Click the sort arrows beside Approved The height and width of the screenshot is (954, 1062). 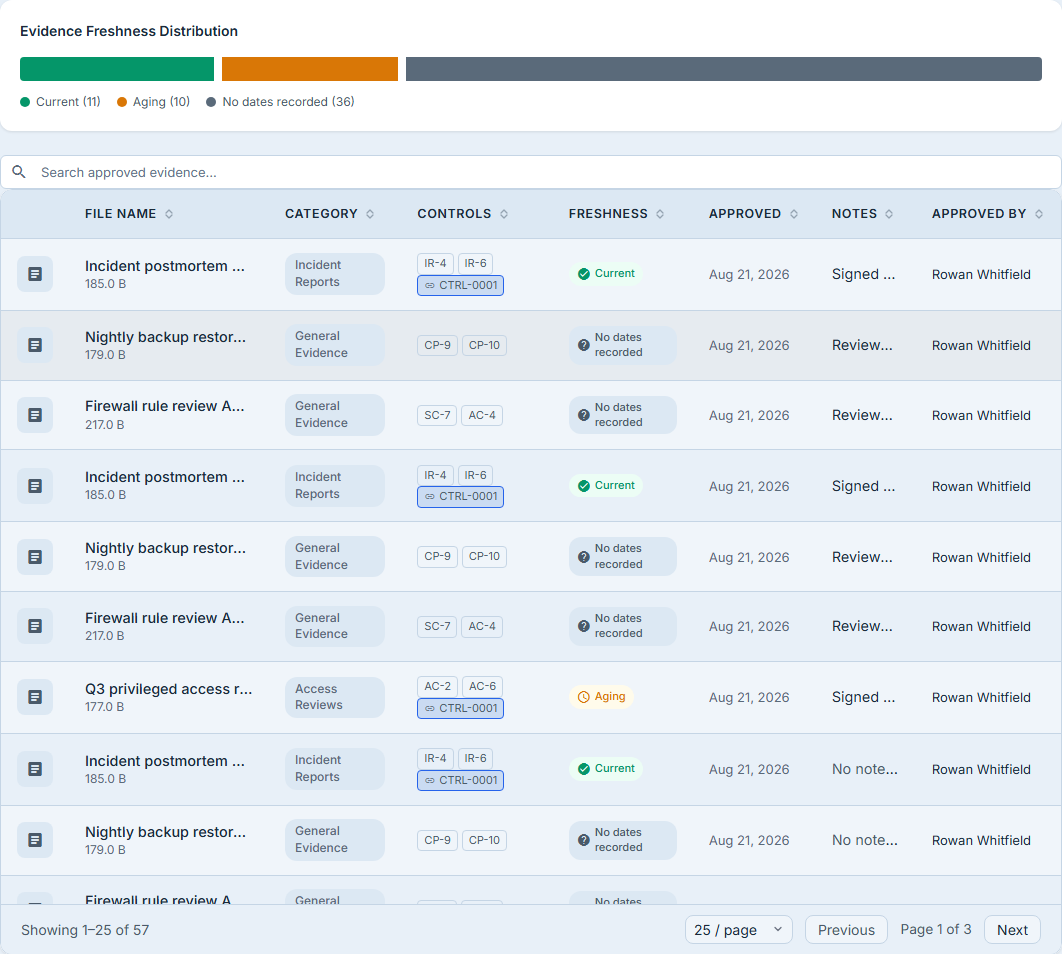click(794, 214)
